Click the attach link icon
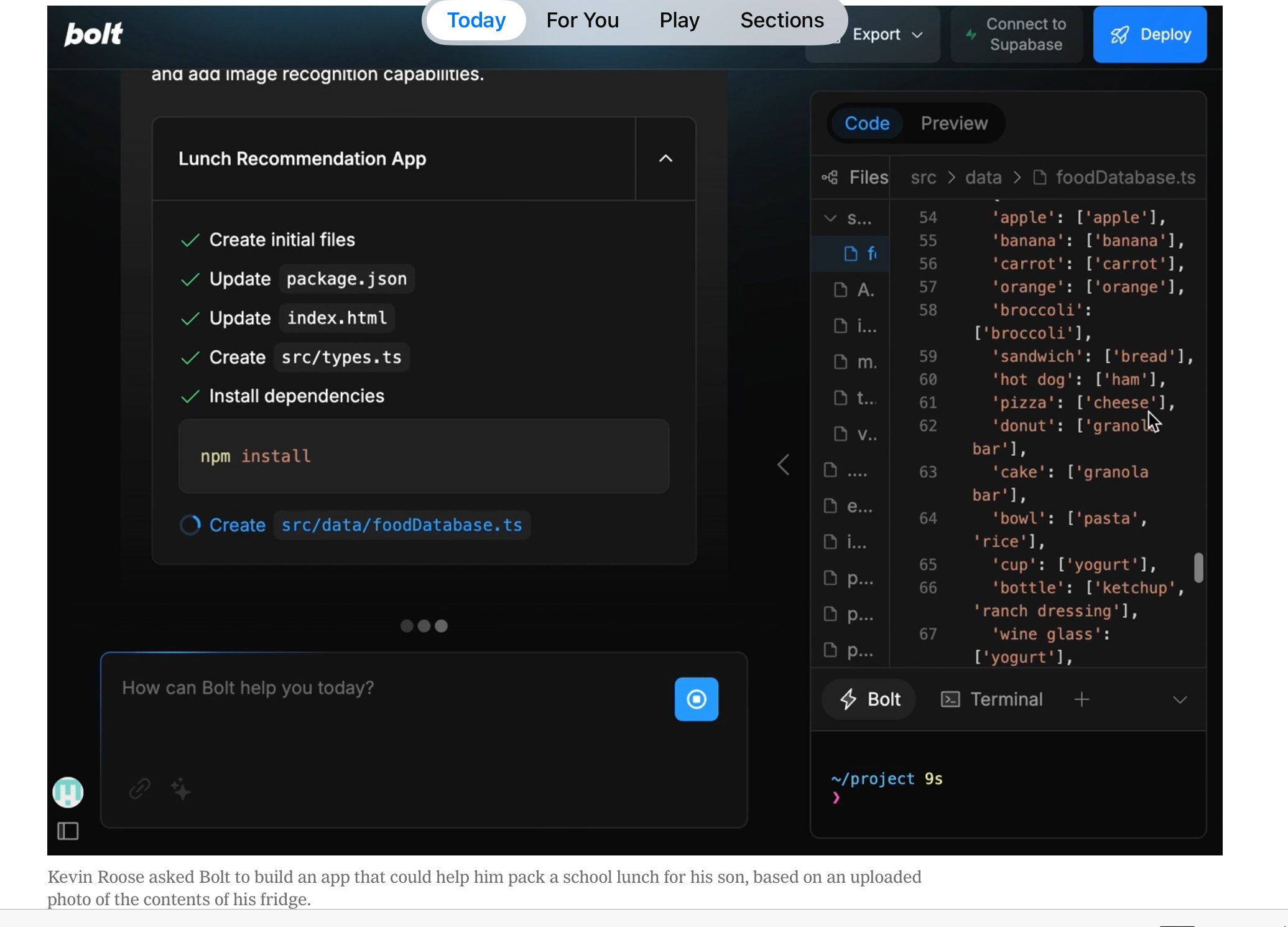1288x927 pixels. 139,789
